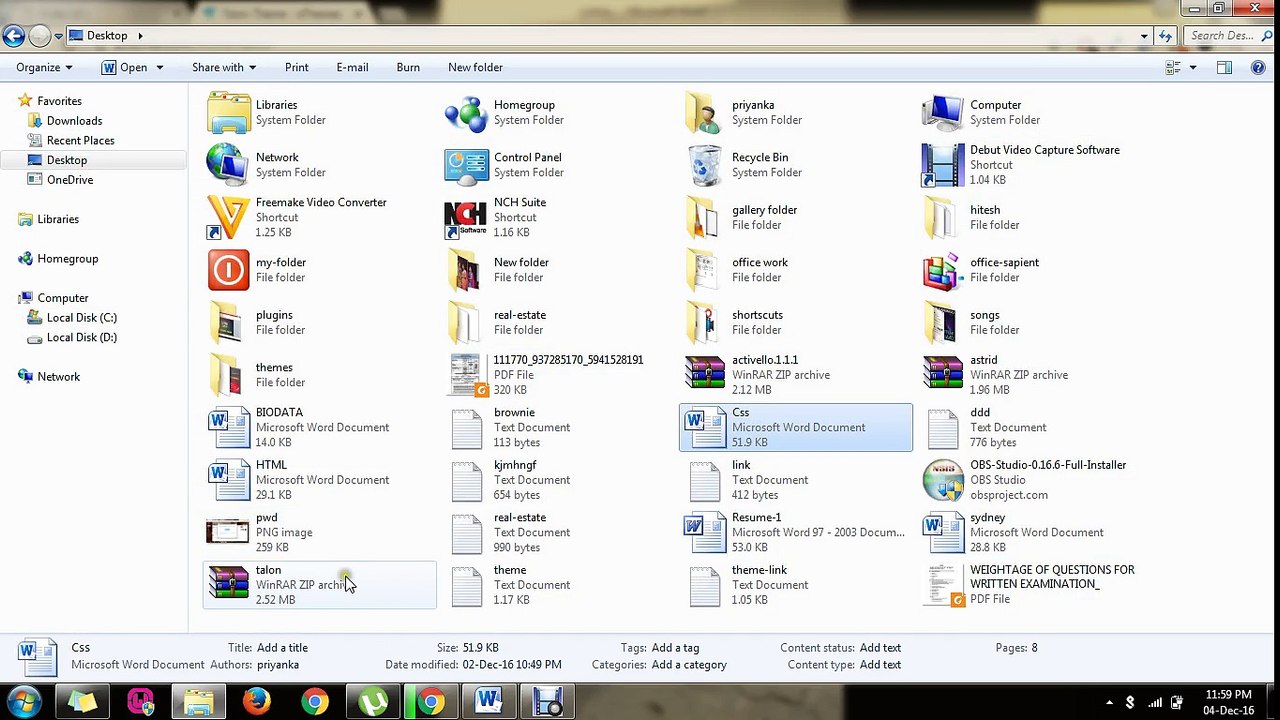Expand the Share with dropdown
This screenshot has height=720, width=1280.
pyautogui.click(x=224, y=67)
